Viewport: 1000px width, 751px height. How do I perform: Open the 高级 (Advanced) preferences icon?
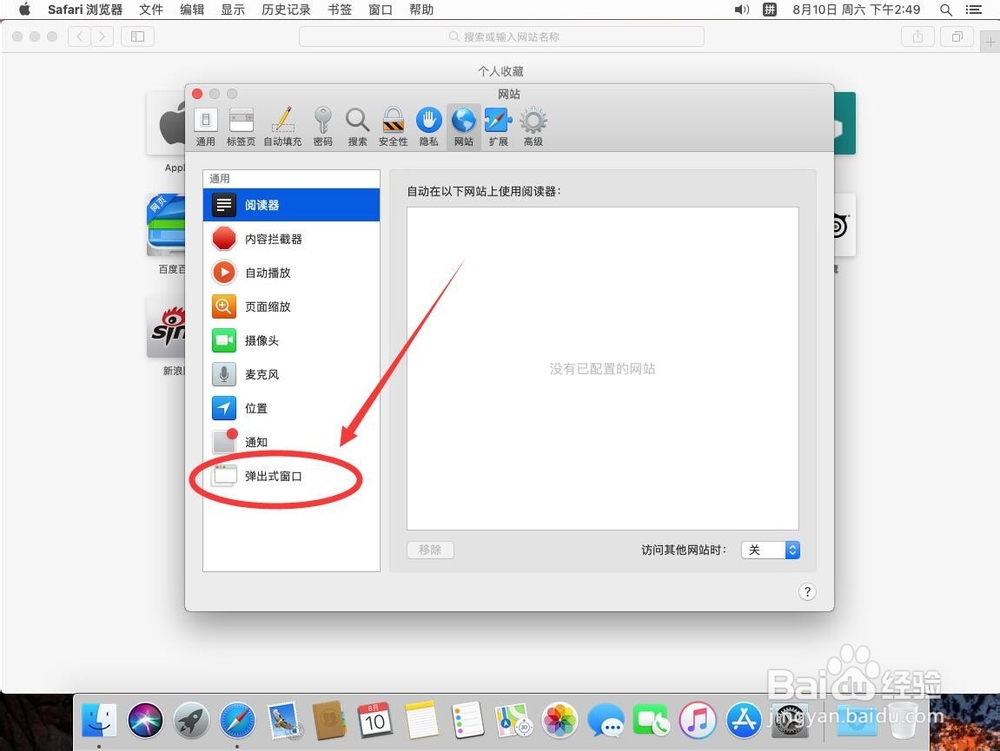point(533,124)
